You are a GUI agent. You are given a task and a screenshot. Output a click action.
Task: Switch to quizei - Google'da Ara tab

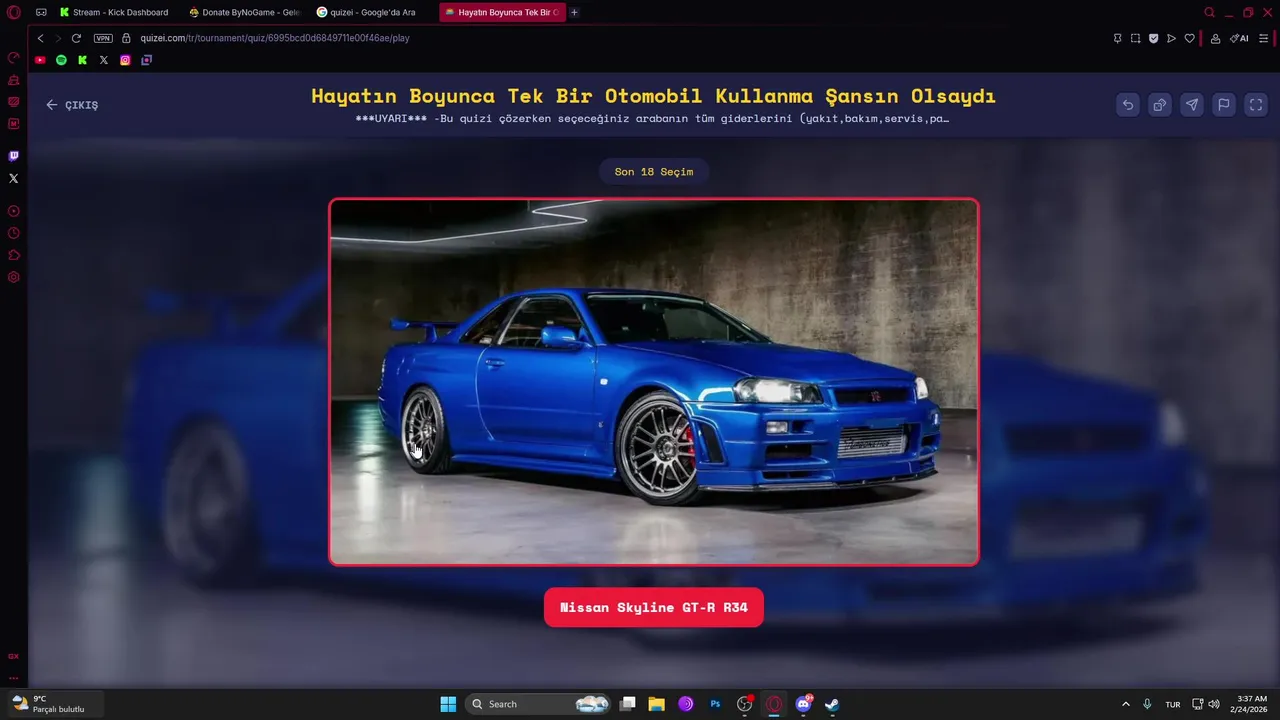pos(372,12)
